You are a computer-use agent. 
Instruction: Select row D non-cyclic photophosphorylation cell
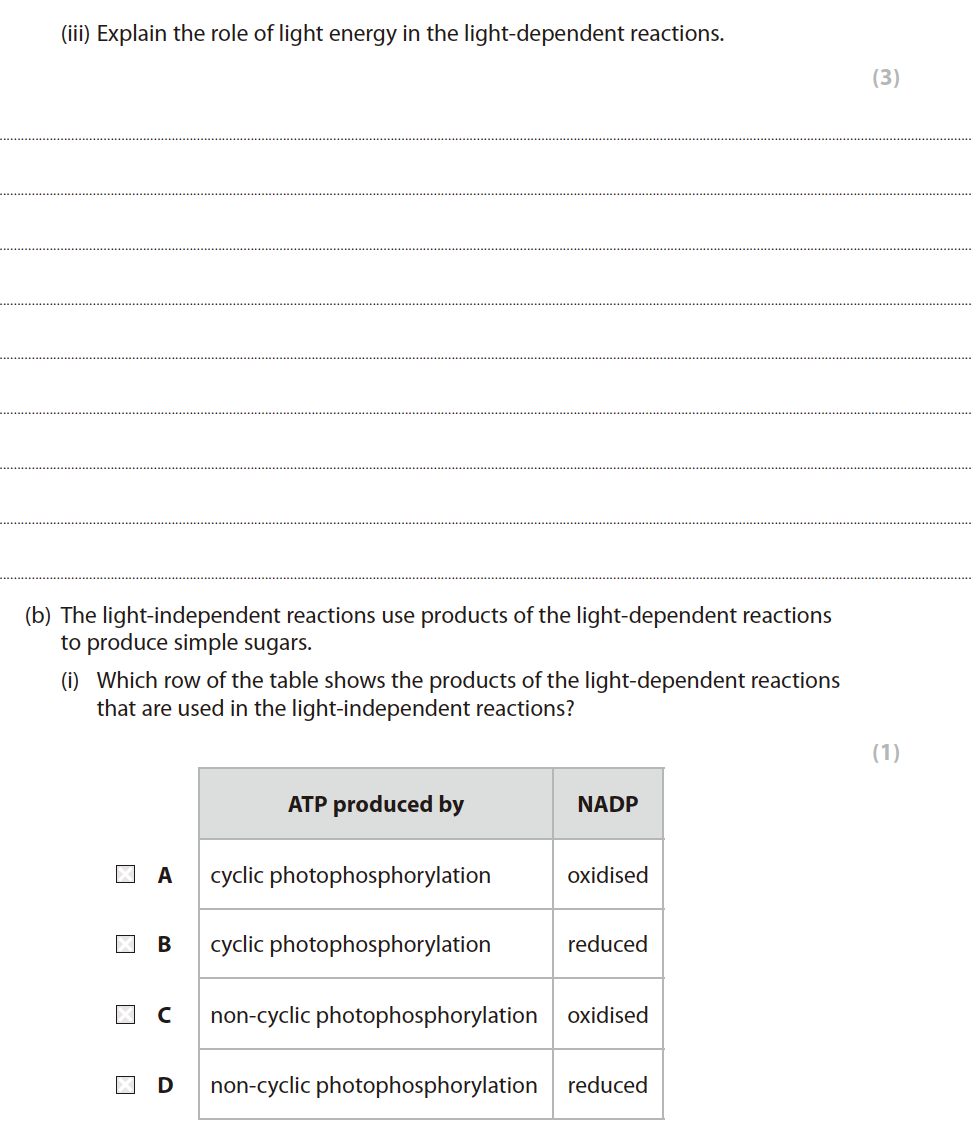tap(373, 1085)
